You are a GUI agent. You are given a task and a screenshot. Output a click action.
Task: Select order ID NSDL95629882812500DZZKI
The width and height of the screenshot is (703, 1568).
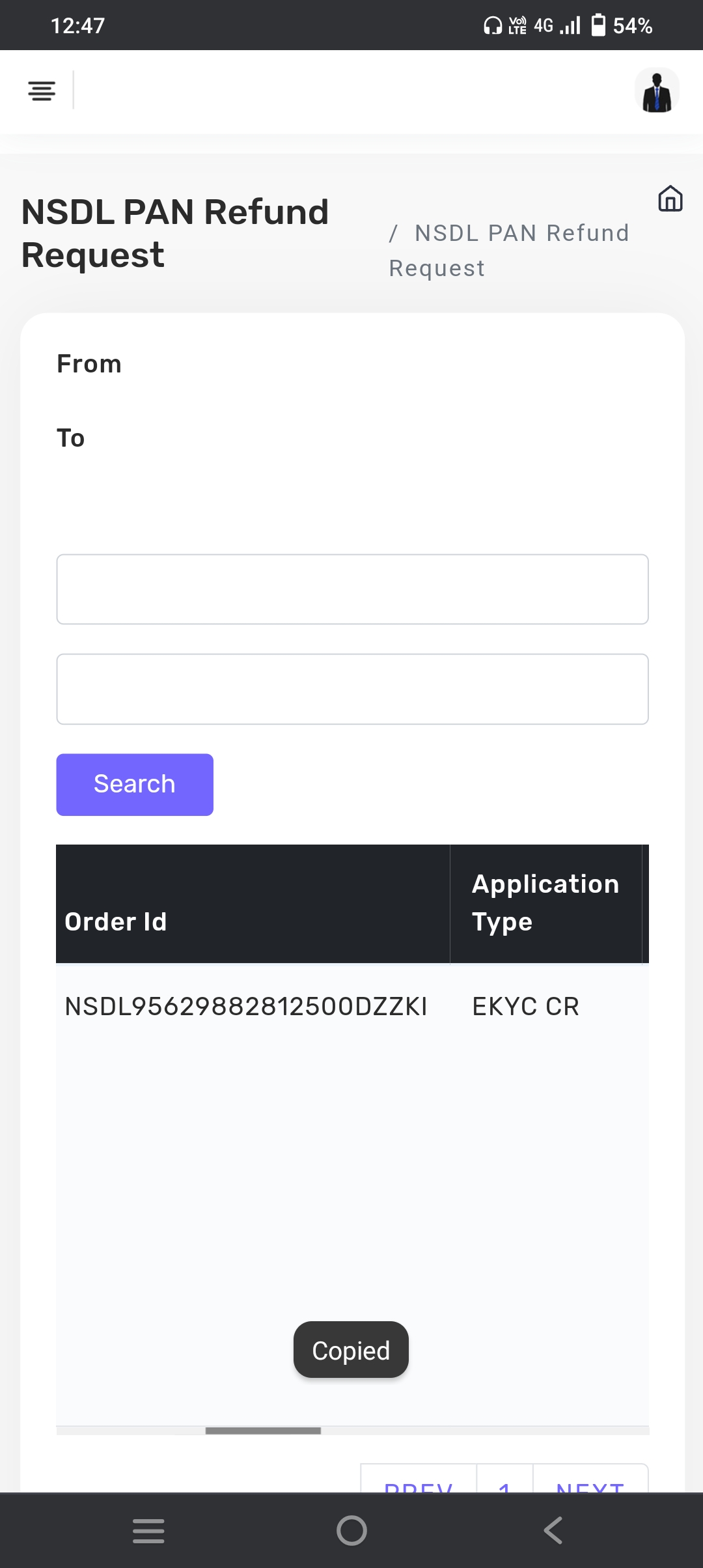click(x=246, y=1007)
